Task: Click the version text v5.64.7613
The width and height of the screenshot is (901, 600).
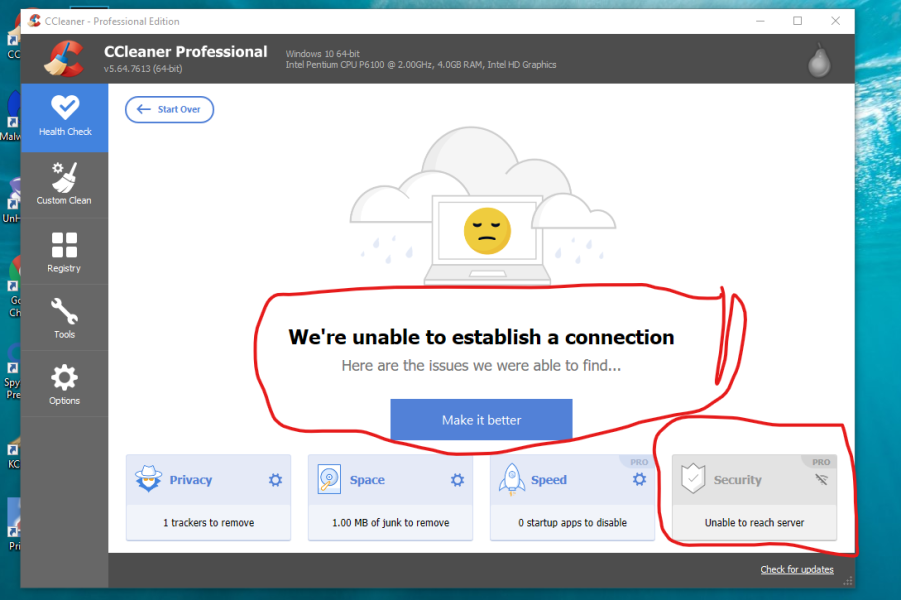Action: [143, 68]
